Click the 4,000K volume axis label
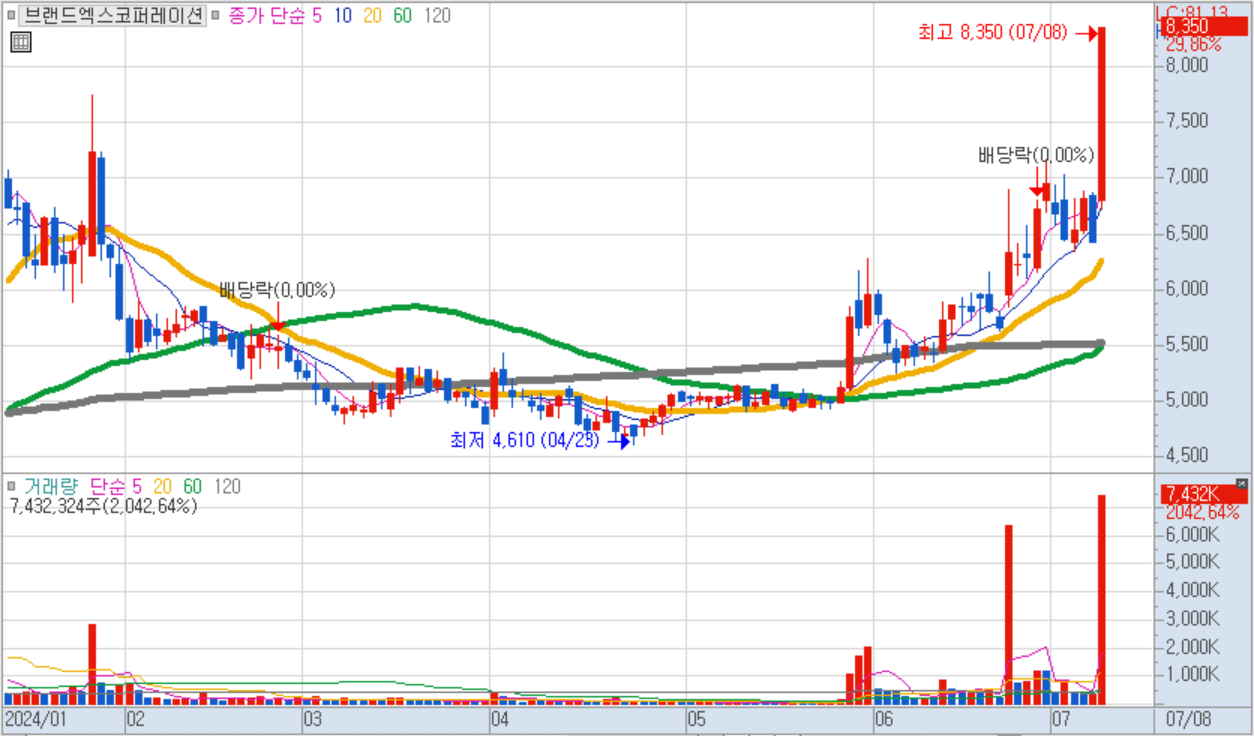This screenshot has width=1254, height=736. click(1192, 591)
